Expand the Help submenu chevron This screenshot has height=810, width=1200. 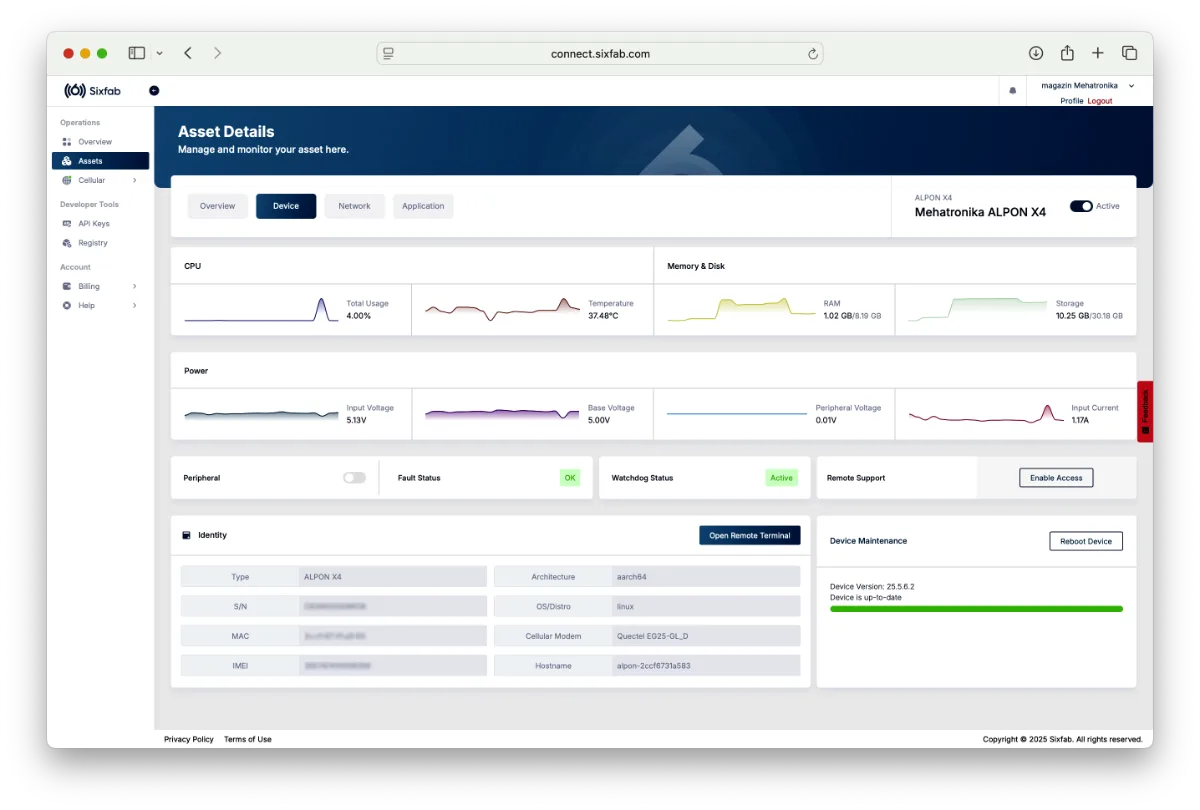134,305
